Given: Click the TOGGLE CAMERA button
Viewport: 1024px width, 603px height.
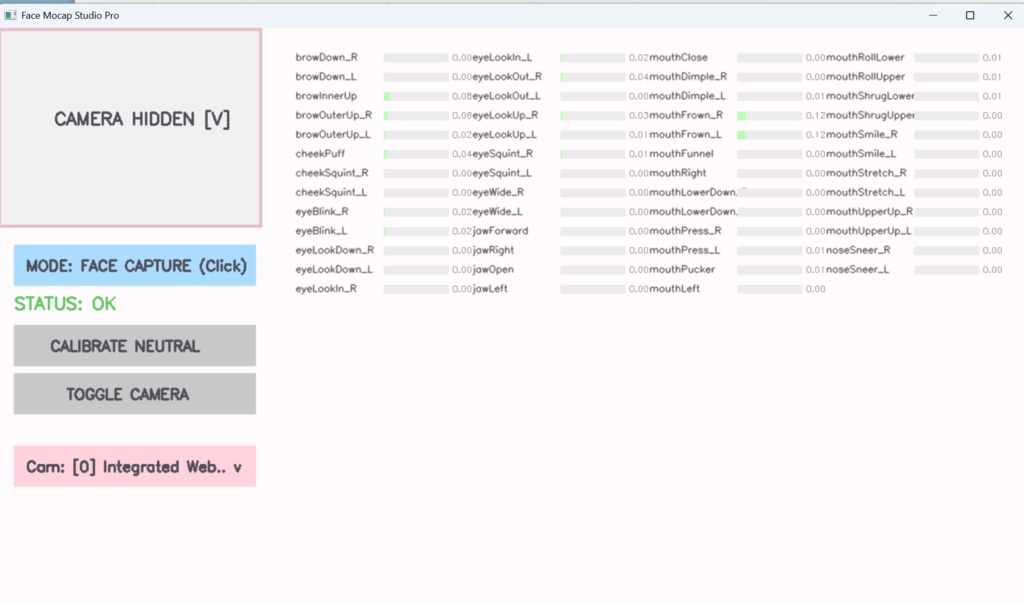Looking at the screenshot, I should click(135, 394).
